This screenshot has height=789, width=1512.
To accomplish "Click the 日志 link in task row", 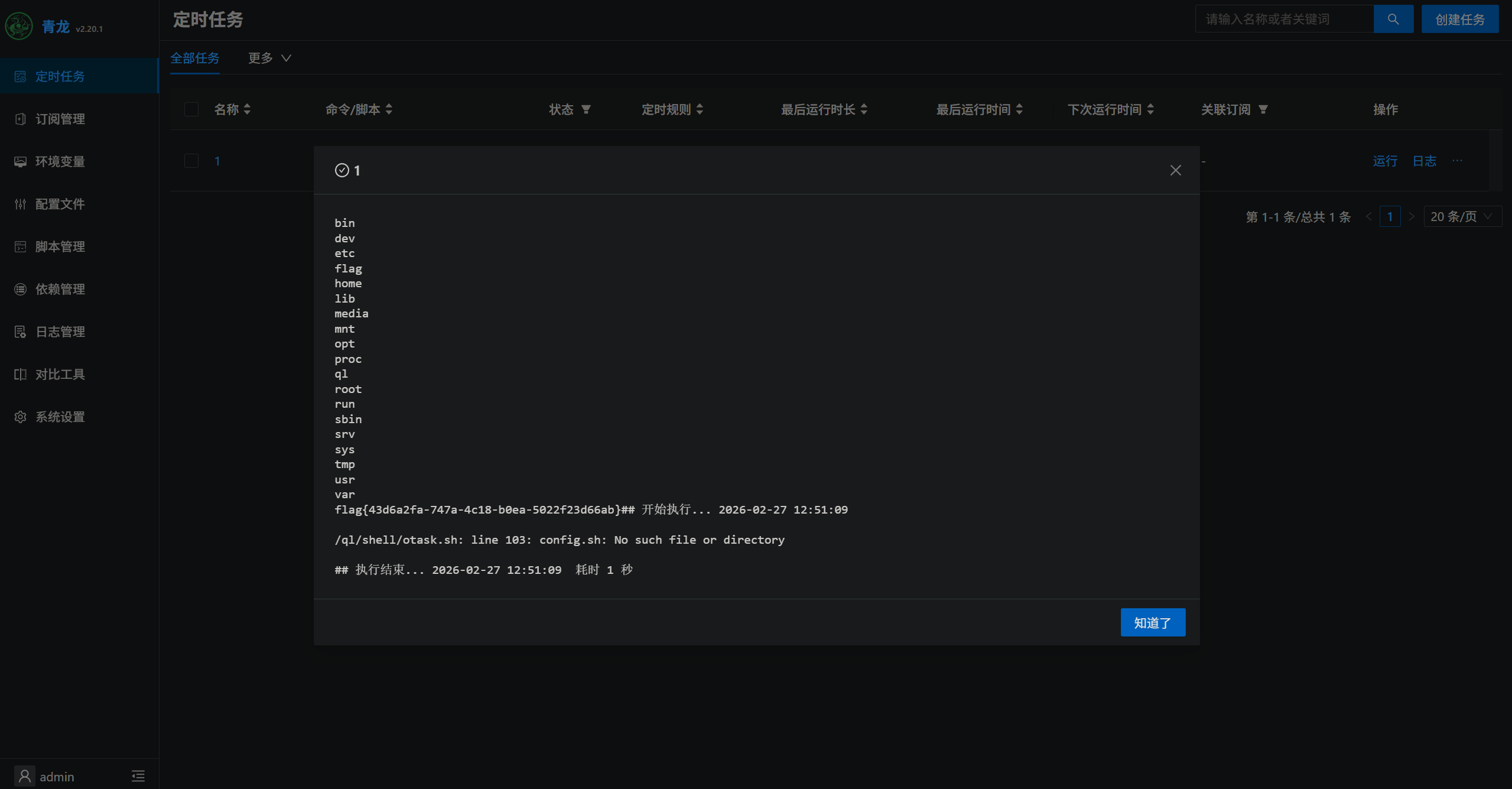I will [x=1424, y=161].
